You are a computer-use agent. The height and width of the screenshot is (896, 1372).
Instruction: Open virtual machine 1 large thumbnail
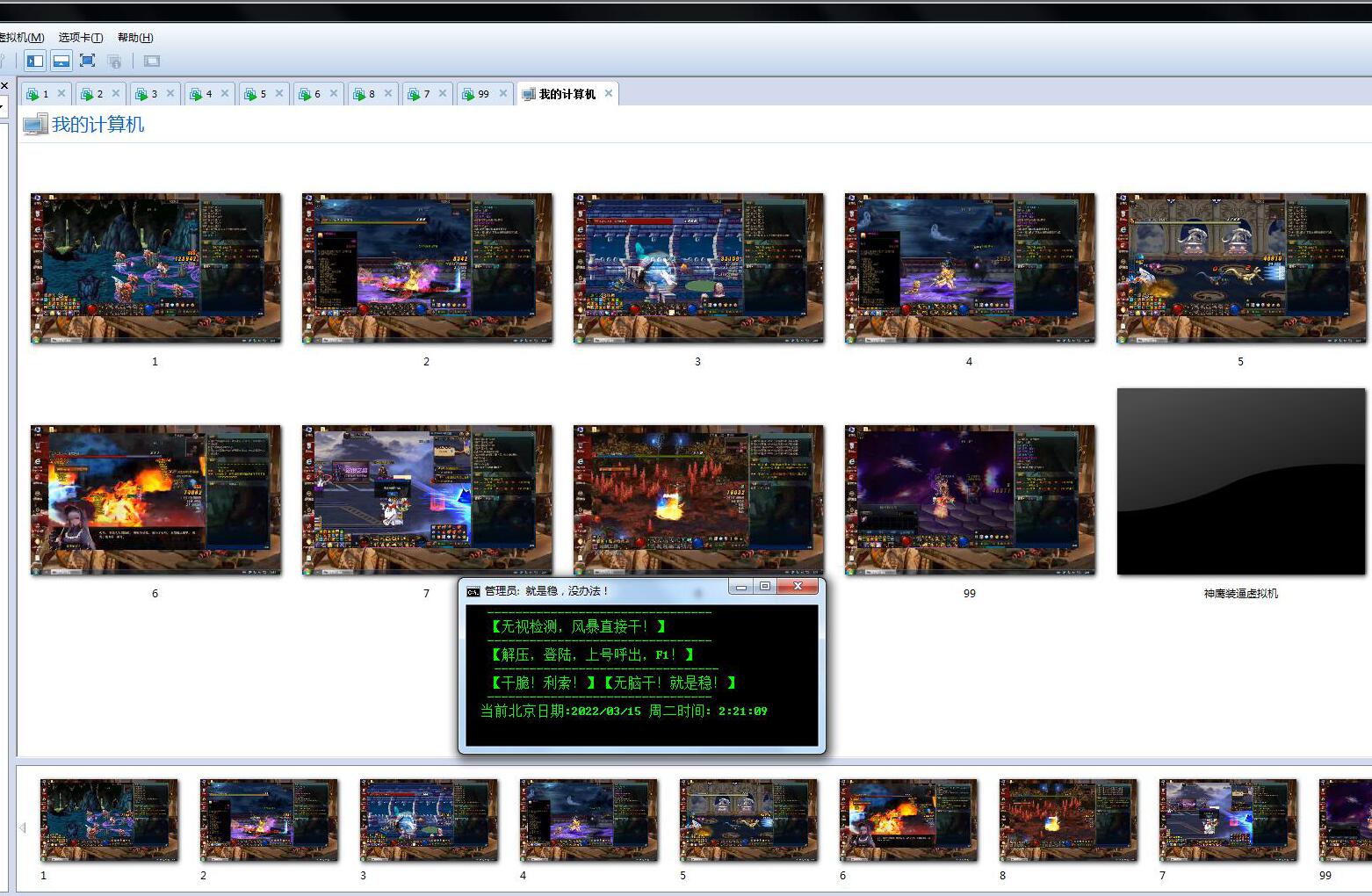click(x=155, y=269)
